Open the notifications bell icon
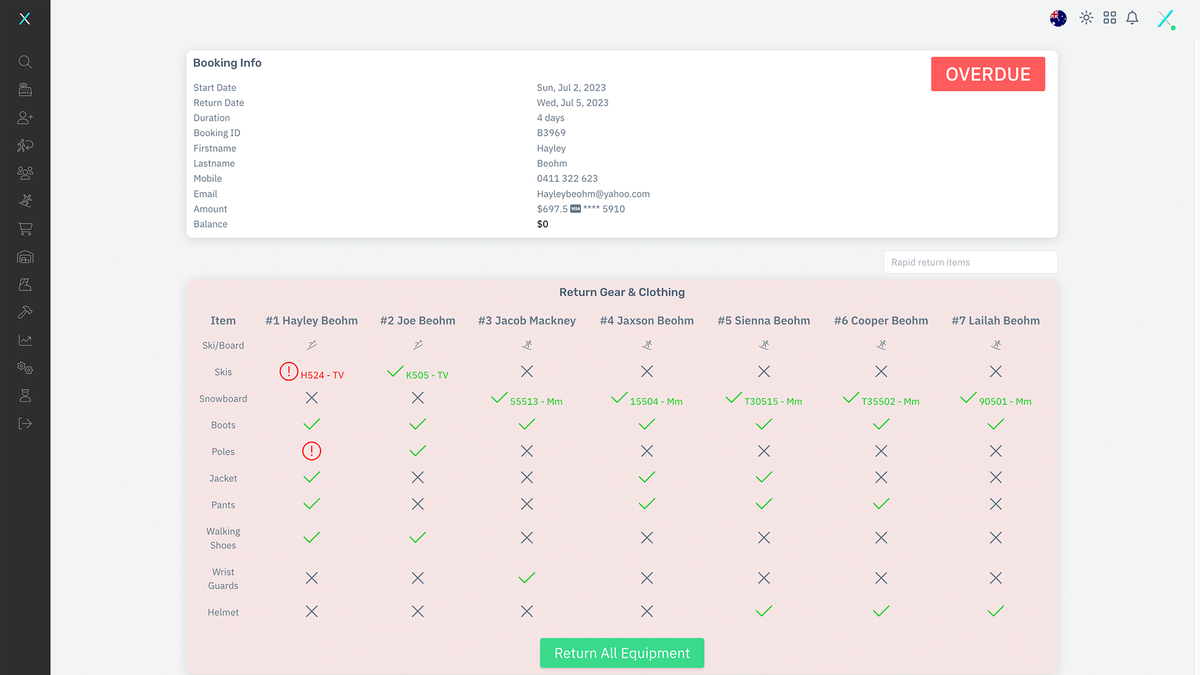The image size is (1200, 675). coord(1132,18)
